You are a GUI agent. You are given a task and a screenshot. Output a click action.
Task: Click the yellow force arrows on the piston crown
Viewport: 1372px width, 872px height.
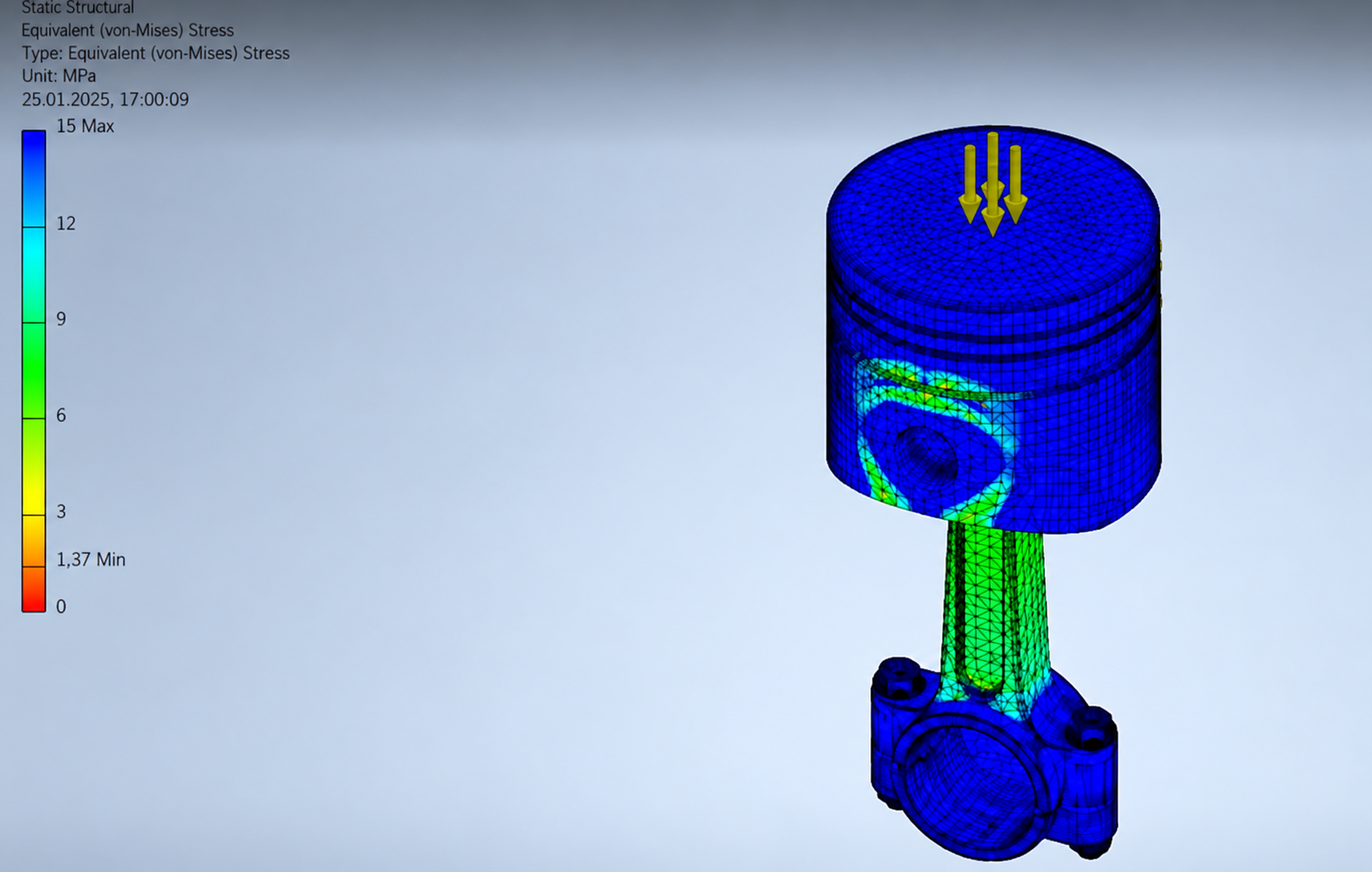click(993, 184)
